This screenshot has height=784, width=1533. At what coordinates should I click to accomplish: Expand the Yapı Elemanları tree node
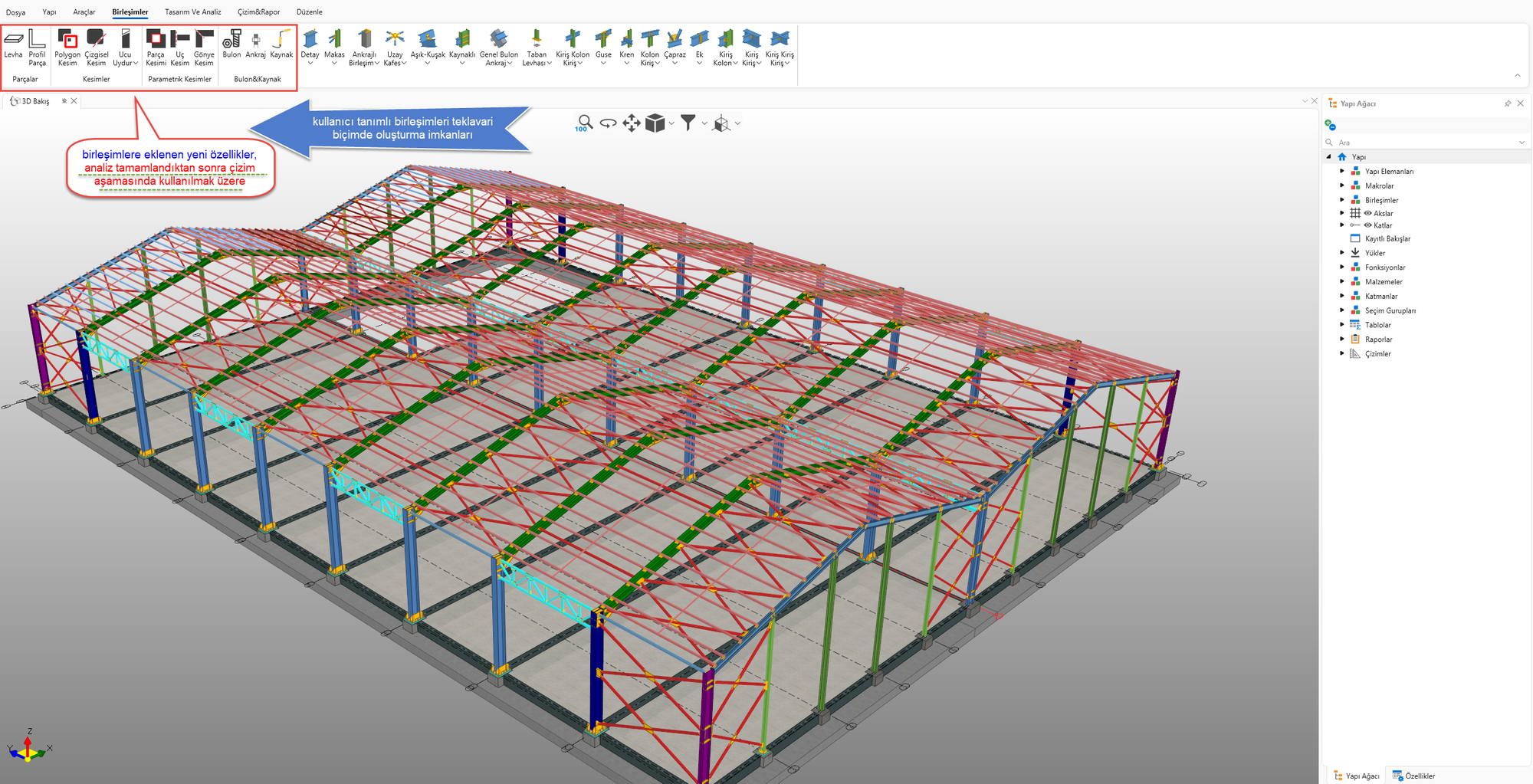[x=1342, y=172]
